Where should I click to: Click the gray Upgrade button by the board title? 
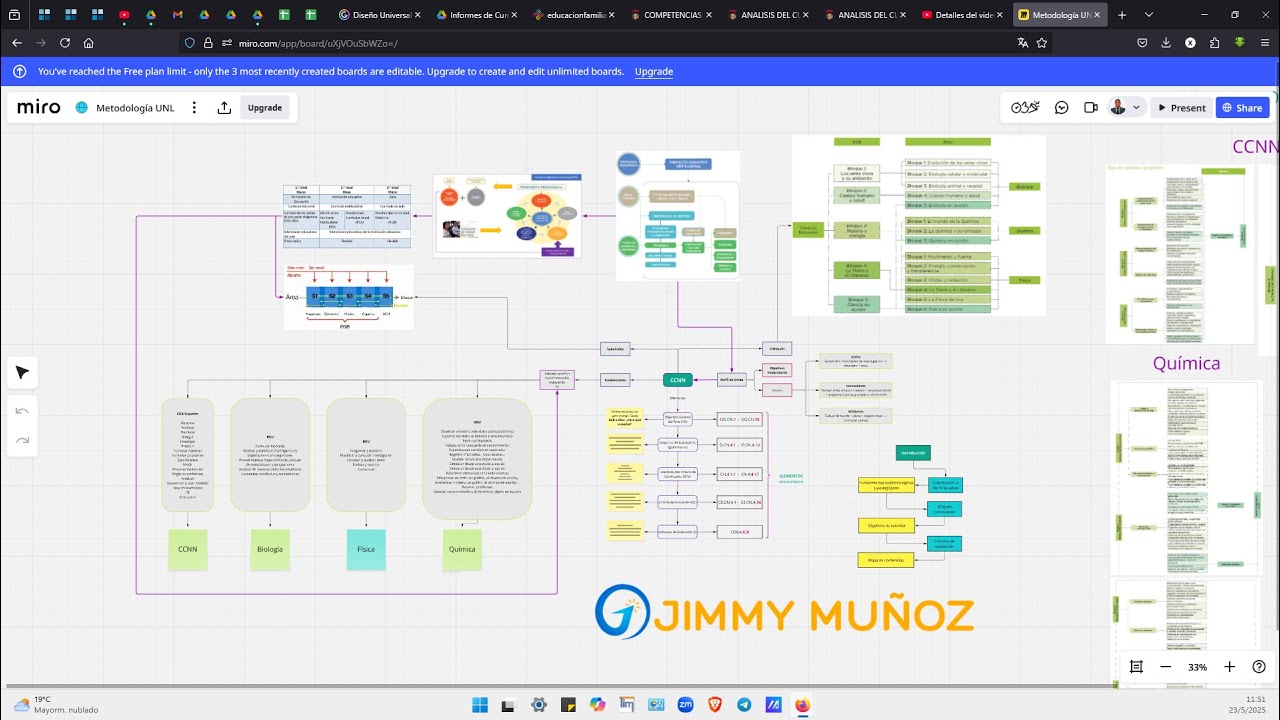point(265,108)
